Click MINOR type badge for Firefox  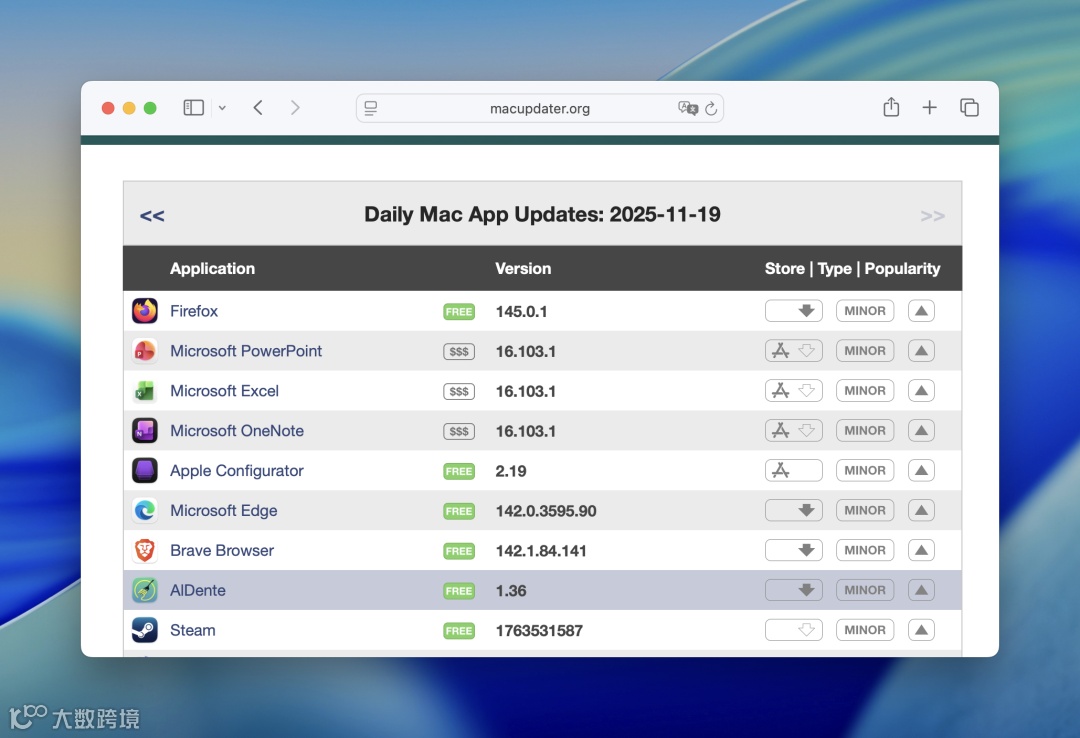[x=865, y=311]
